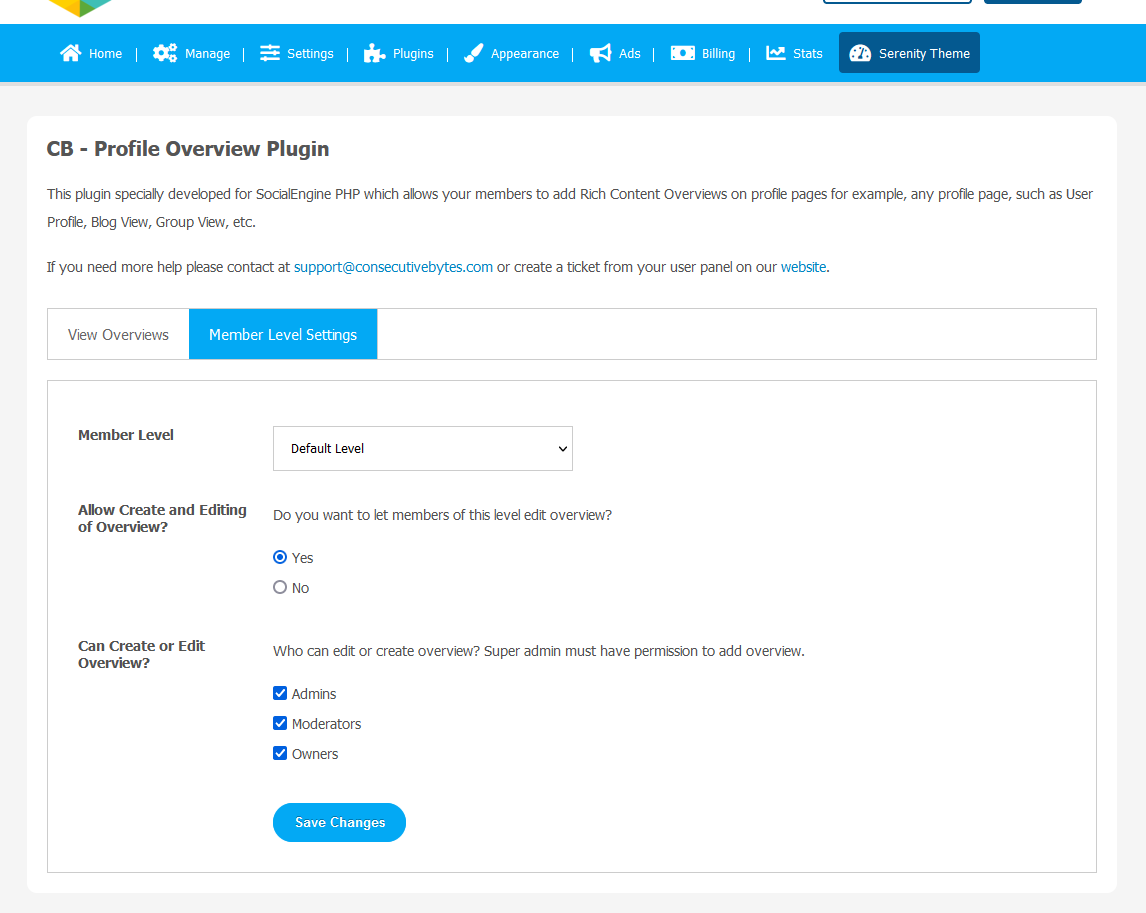Select the Member Level Settings tab

coord(283,335)
